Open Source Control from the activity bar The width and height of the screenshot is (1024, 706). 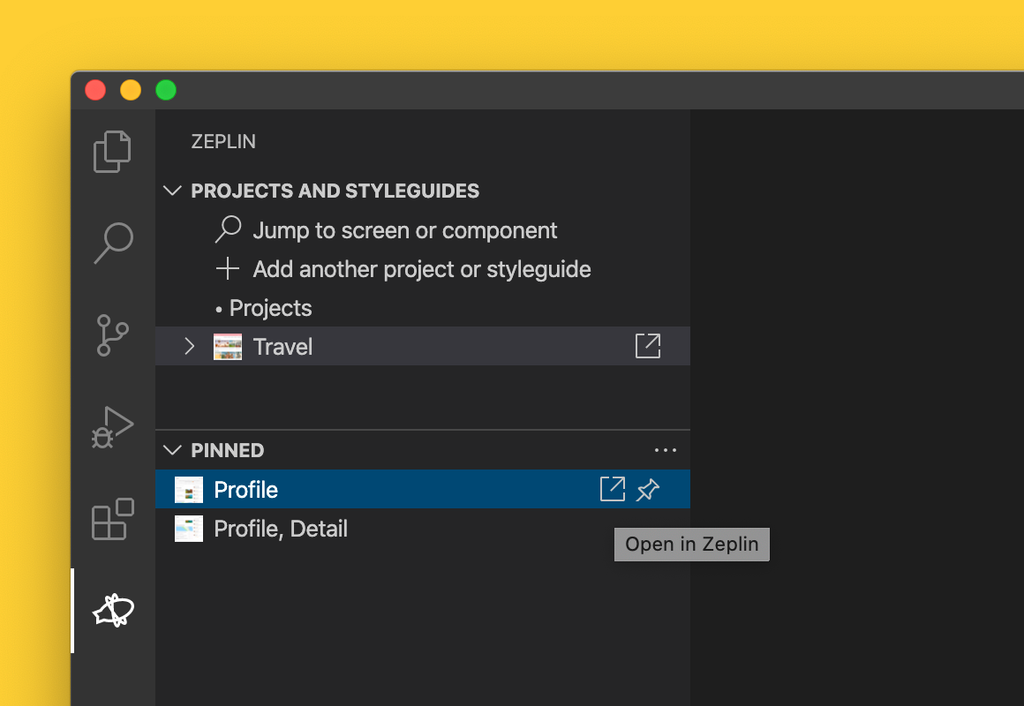click(111, 335)
